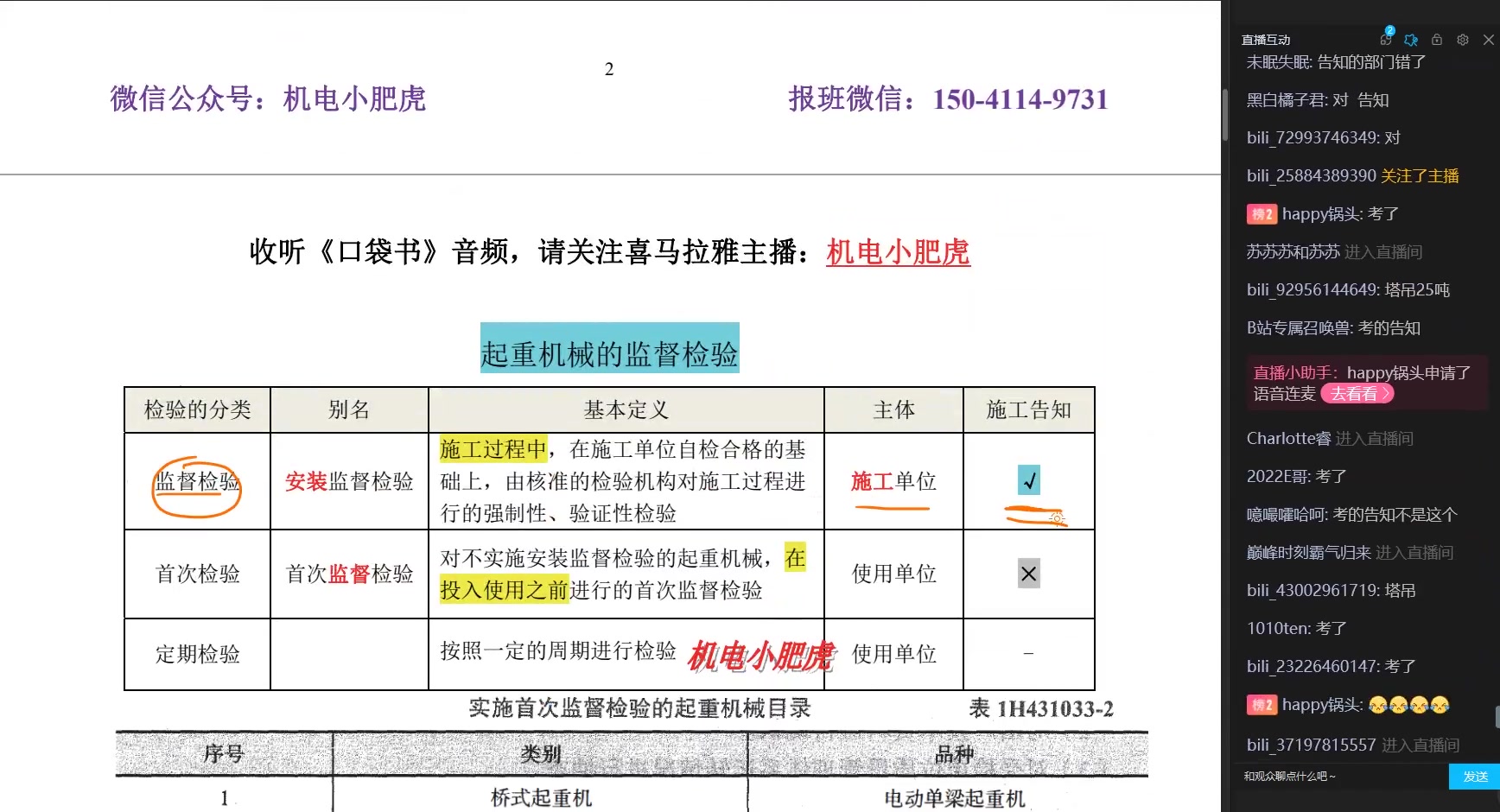Click the phone number 150-4114-9731
This screenshot has width=1500, height=812.
coord(1020,99)
